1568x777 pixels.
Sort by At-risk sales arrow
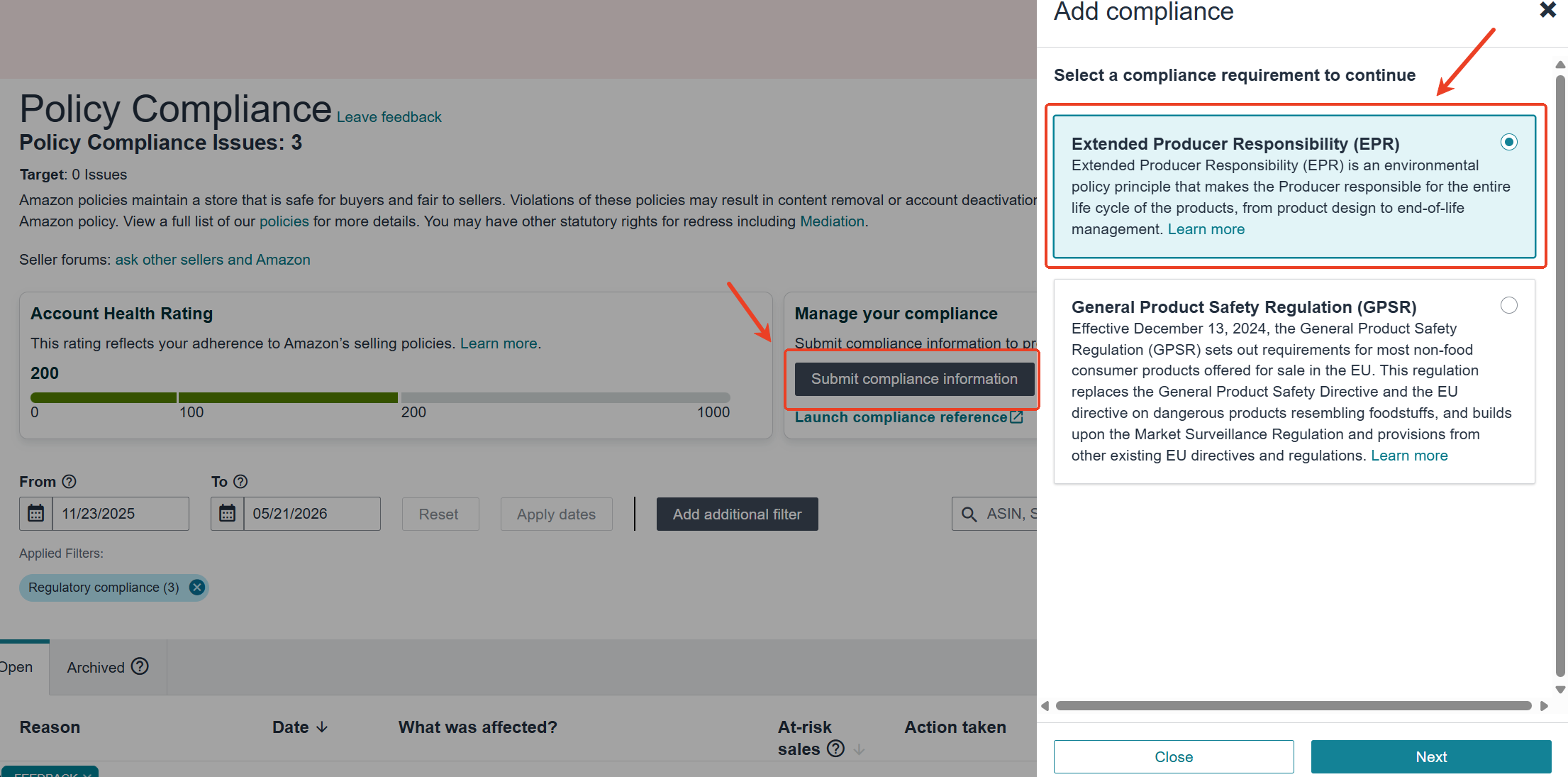pyautogui.click(x=859, y=749)
